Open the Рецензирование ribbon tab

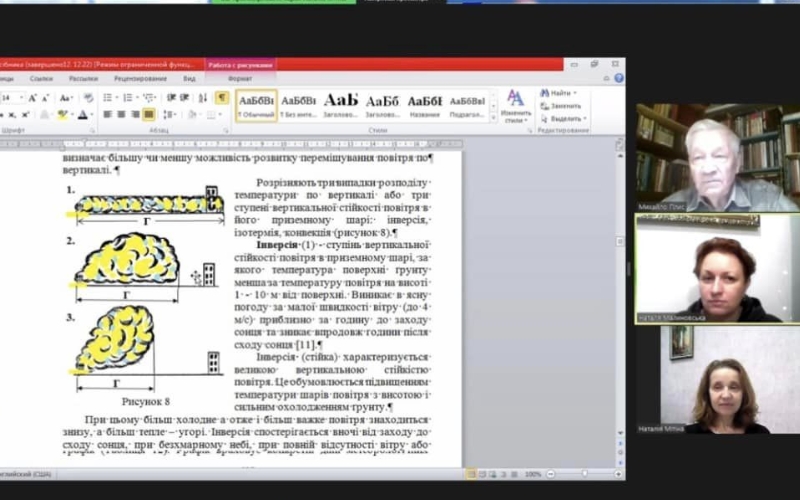[x=140, y=78]
